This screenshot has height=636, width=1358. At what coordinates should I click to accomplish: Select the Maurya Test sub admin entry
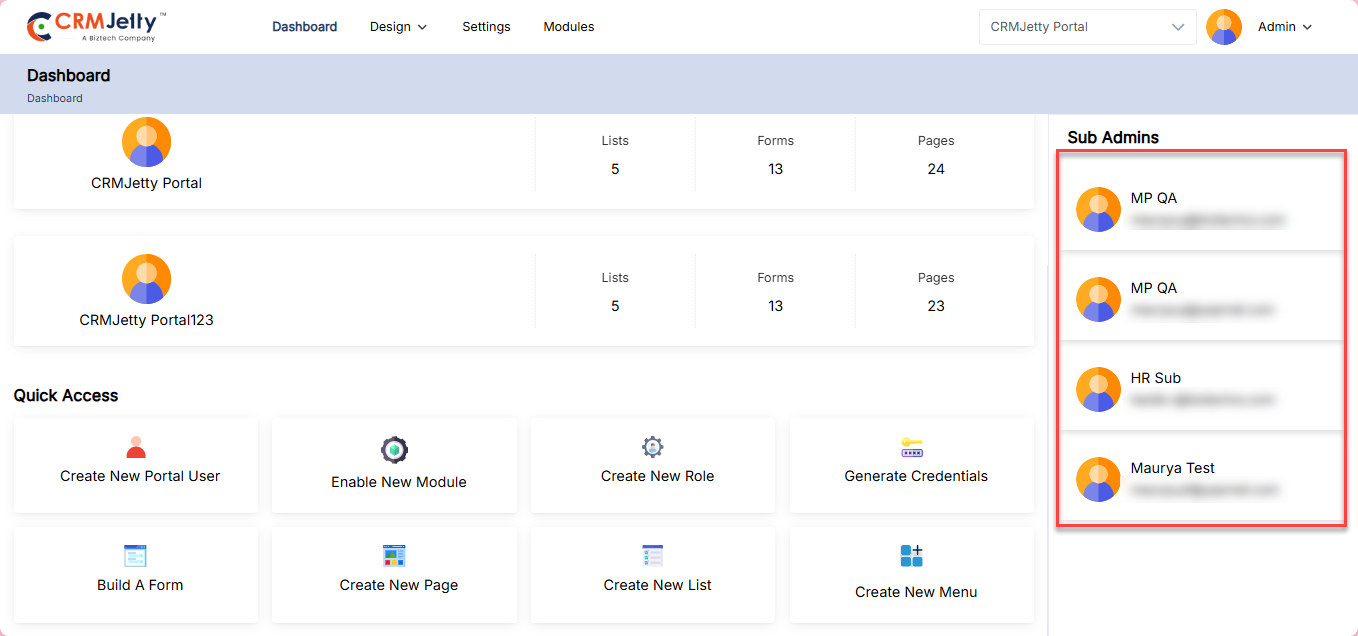click(1201, 478)
